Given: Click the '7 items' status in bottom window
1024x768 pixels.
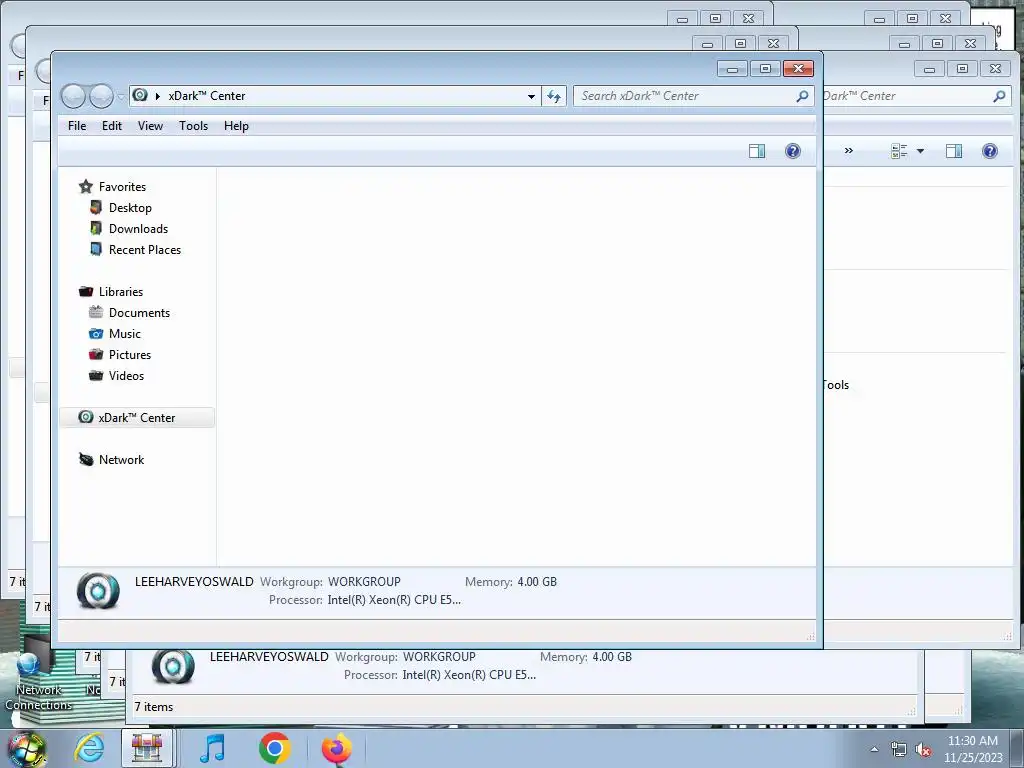Looking at the screenshot, I should 153,707.
